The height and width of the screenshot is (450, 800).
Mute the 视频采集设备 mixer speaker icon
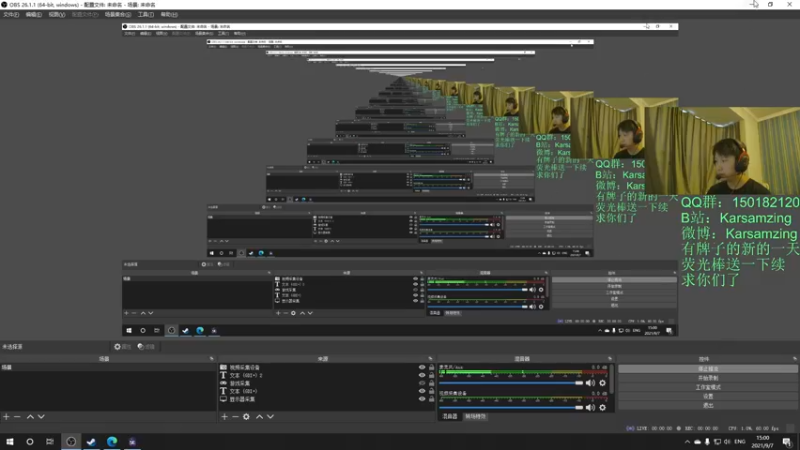590,408
